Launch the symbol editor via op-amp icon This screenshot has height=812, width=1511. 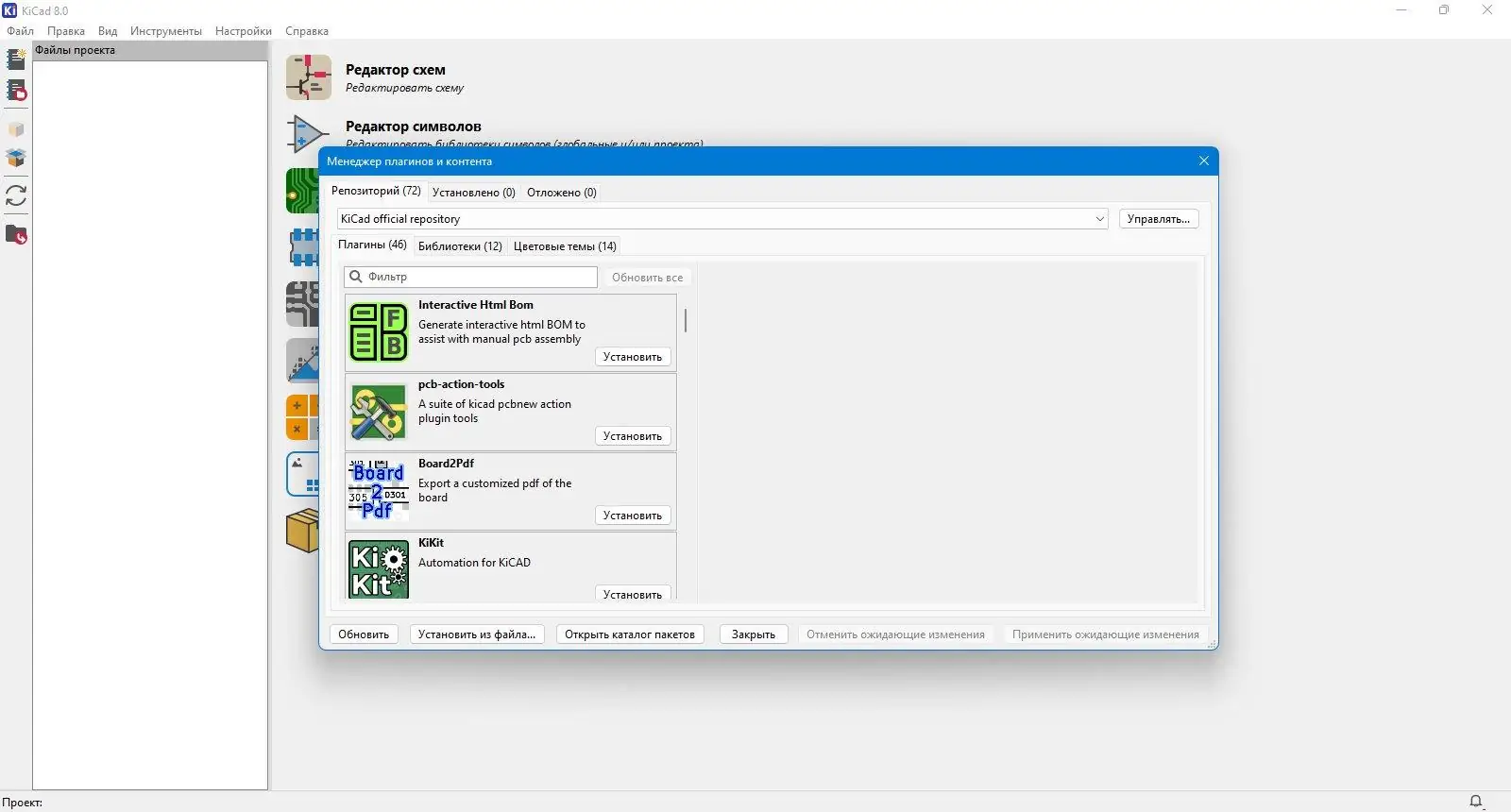coord(309,133)
